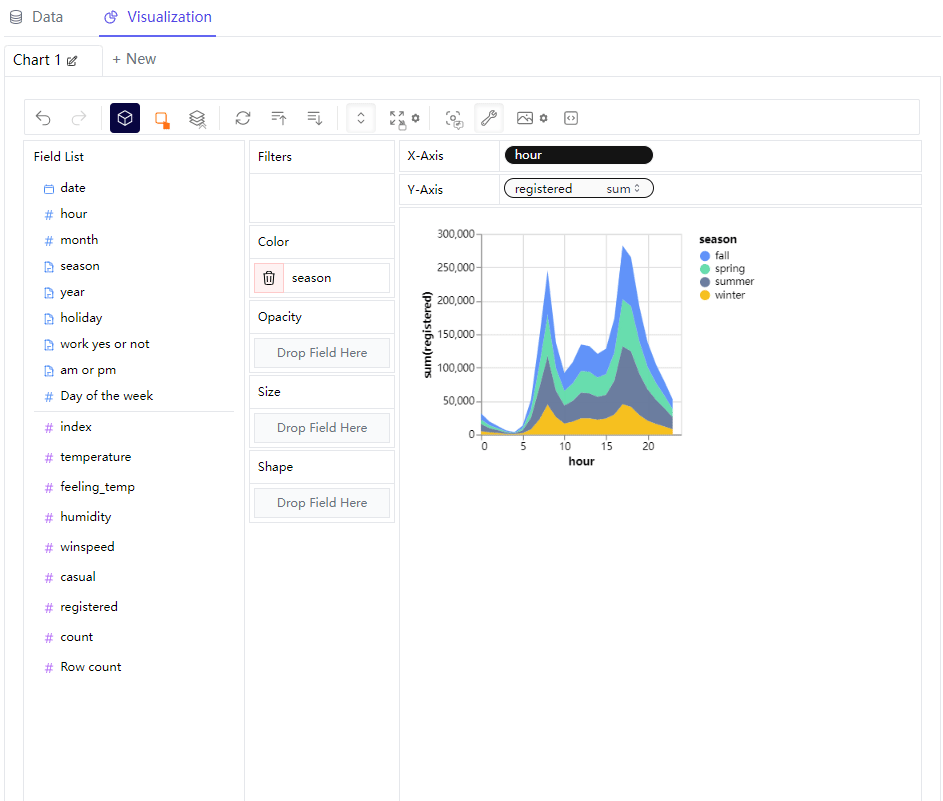Viewport: 943px width, 801px height.
Task: Click the Shape Drop Field Here box
Action: pos(322,503)
